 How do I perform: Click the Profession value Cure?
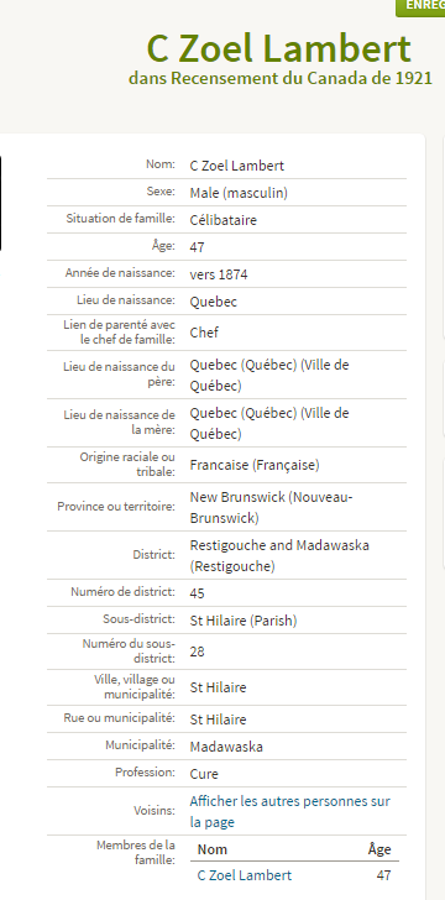204,774
